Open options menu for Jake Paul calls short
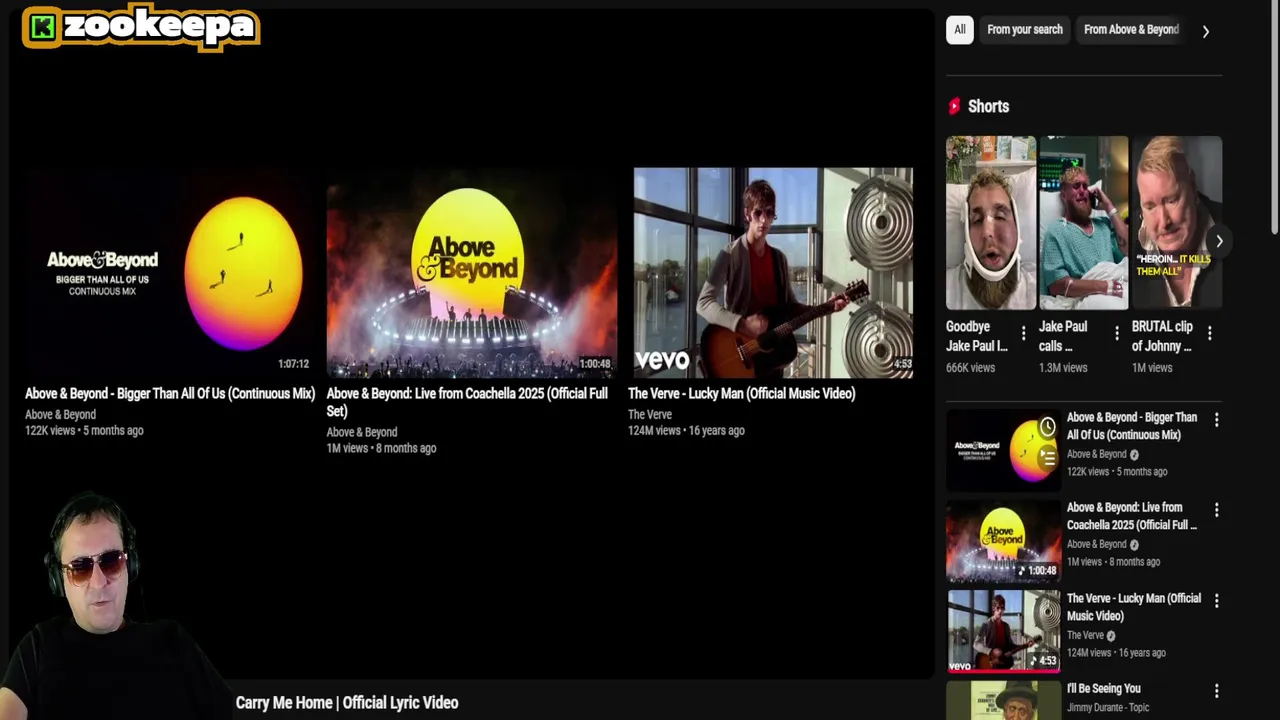 coord(1116,333)
